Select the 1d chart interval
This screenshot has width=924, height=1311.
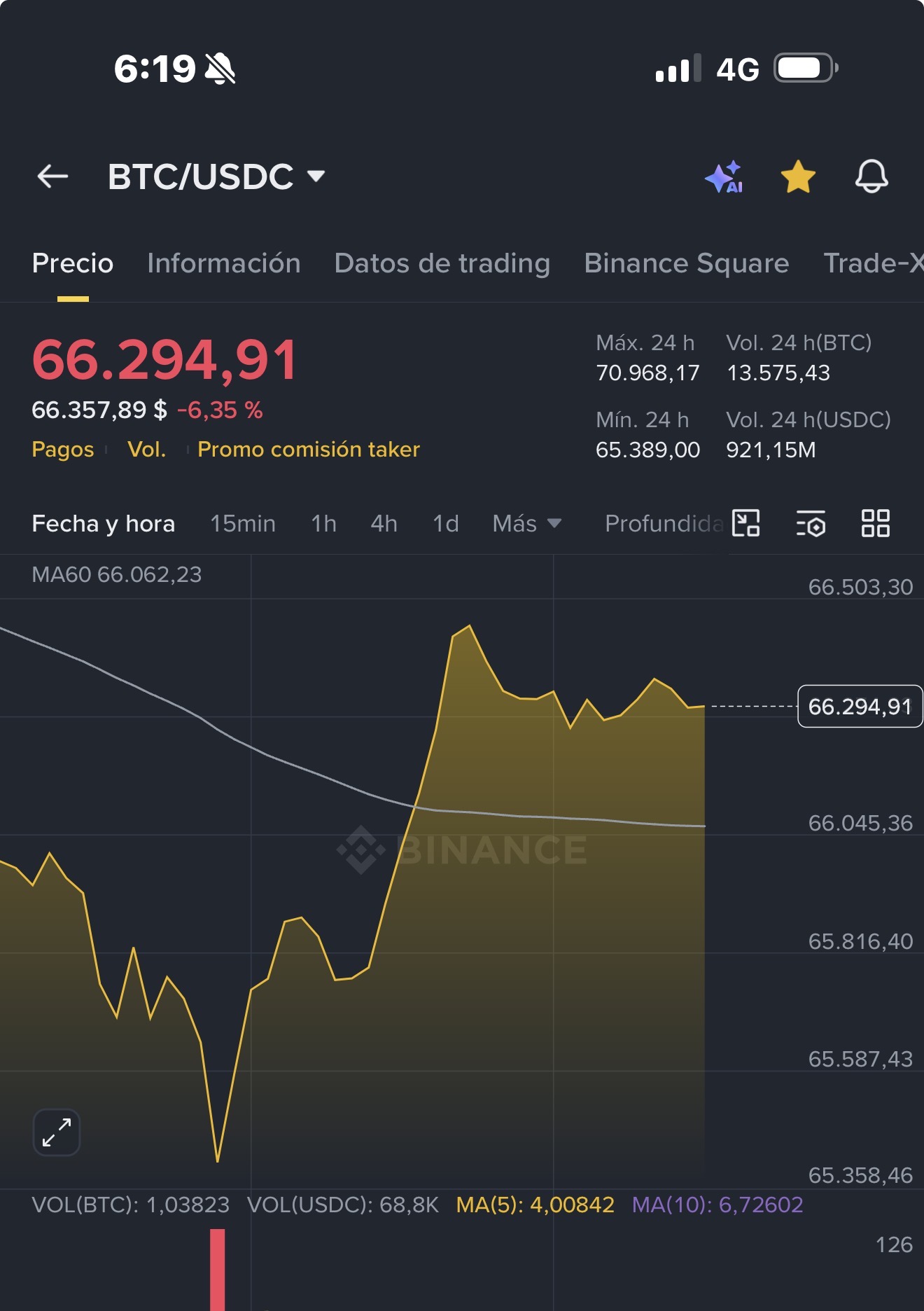[446, 524]
